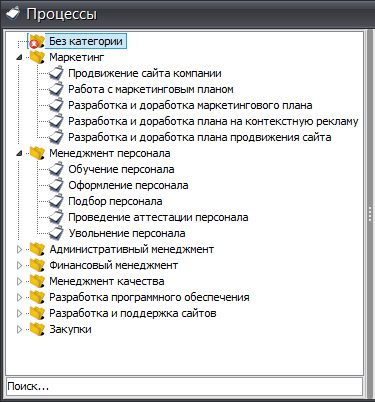Screen dimensions: 375x402
Task: Open Оформление персонала process
Action: (128, 185)
